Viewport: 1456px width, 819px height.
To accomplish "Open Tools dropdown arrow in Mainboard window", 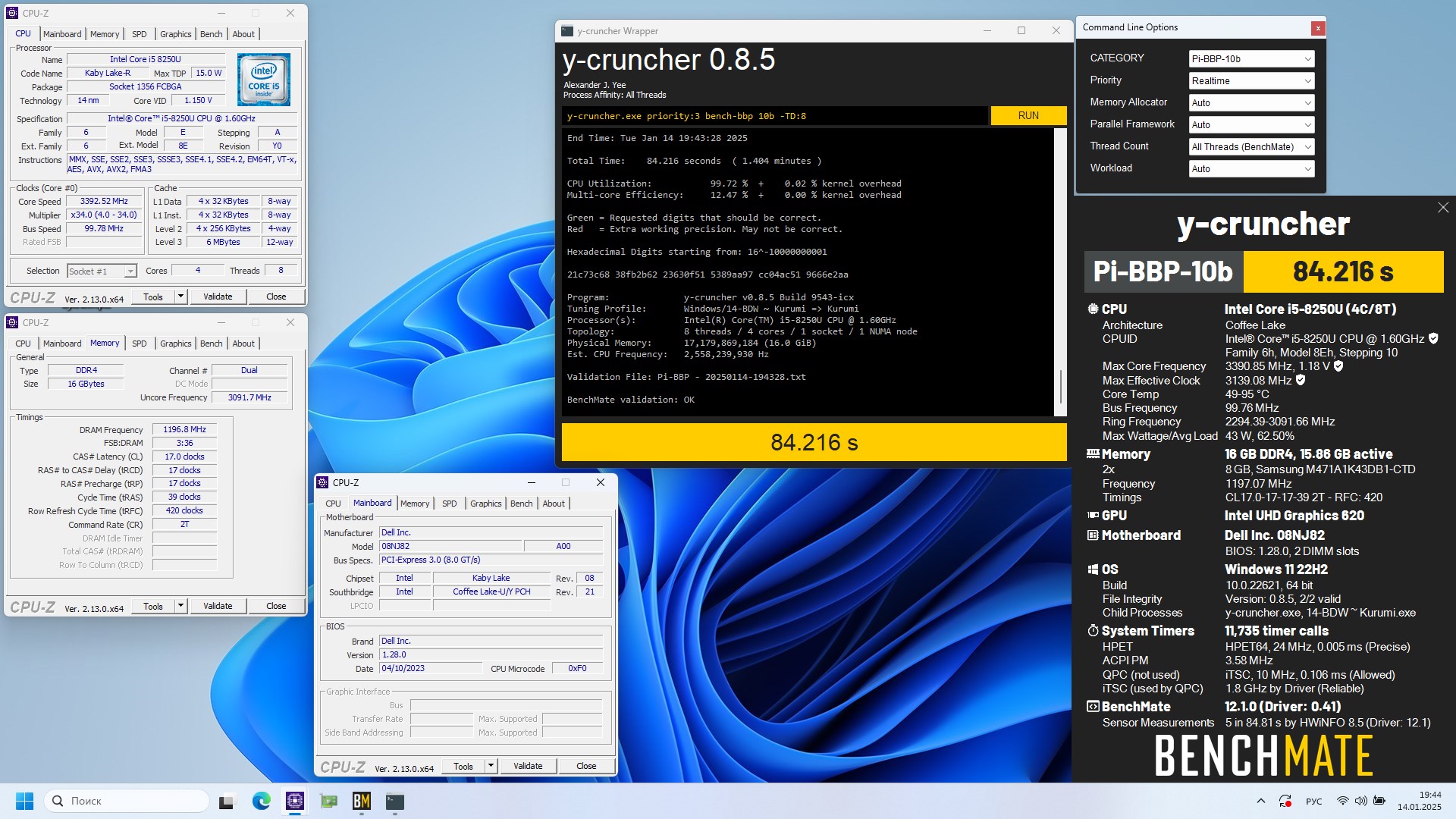I will tap(491, 766).
